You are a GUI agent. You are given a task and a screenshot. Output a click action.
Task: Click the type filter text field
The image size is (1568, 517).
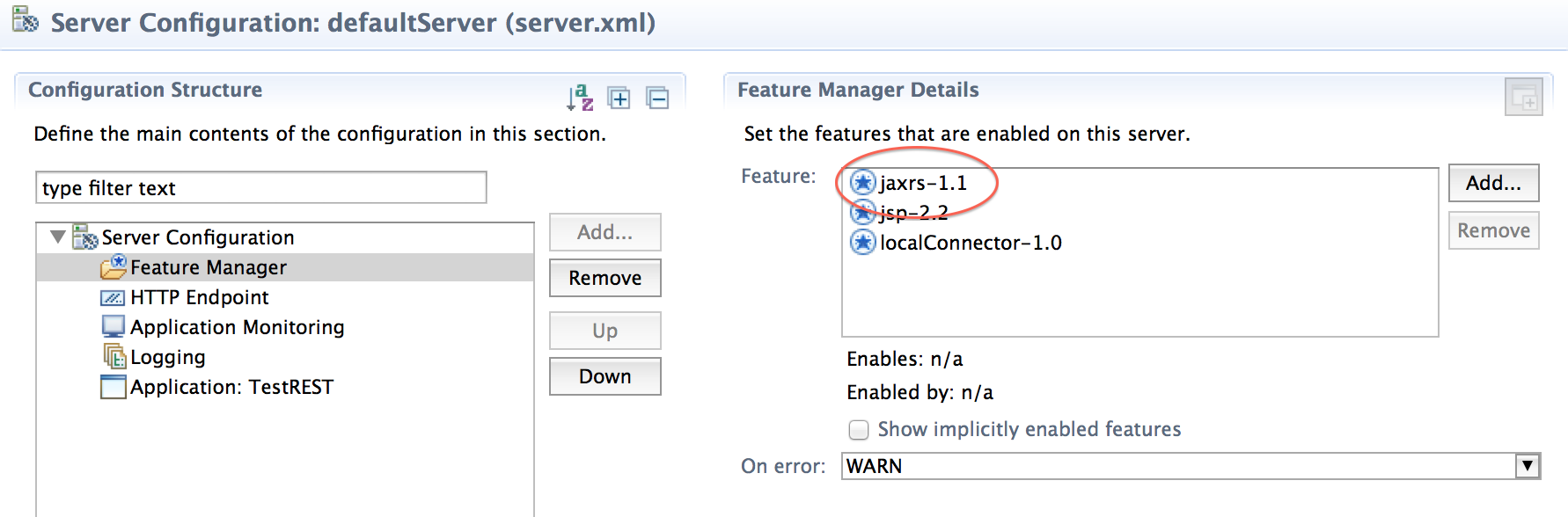(x=261, y=188)
